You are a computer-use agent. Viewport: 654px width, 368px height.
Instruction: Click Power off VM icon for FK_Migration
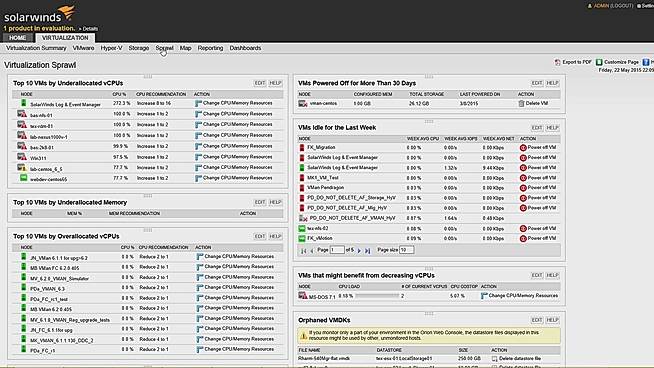click(523, 148)
